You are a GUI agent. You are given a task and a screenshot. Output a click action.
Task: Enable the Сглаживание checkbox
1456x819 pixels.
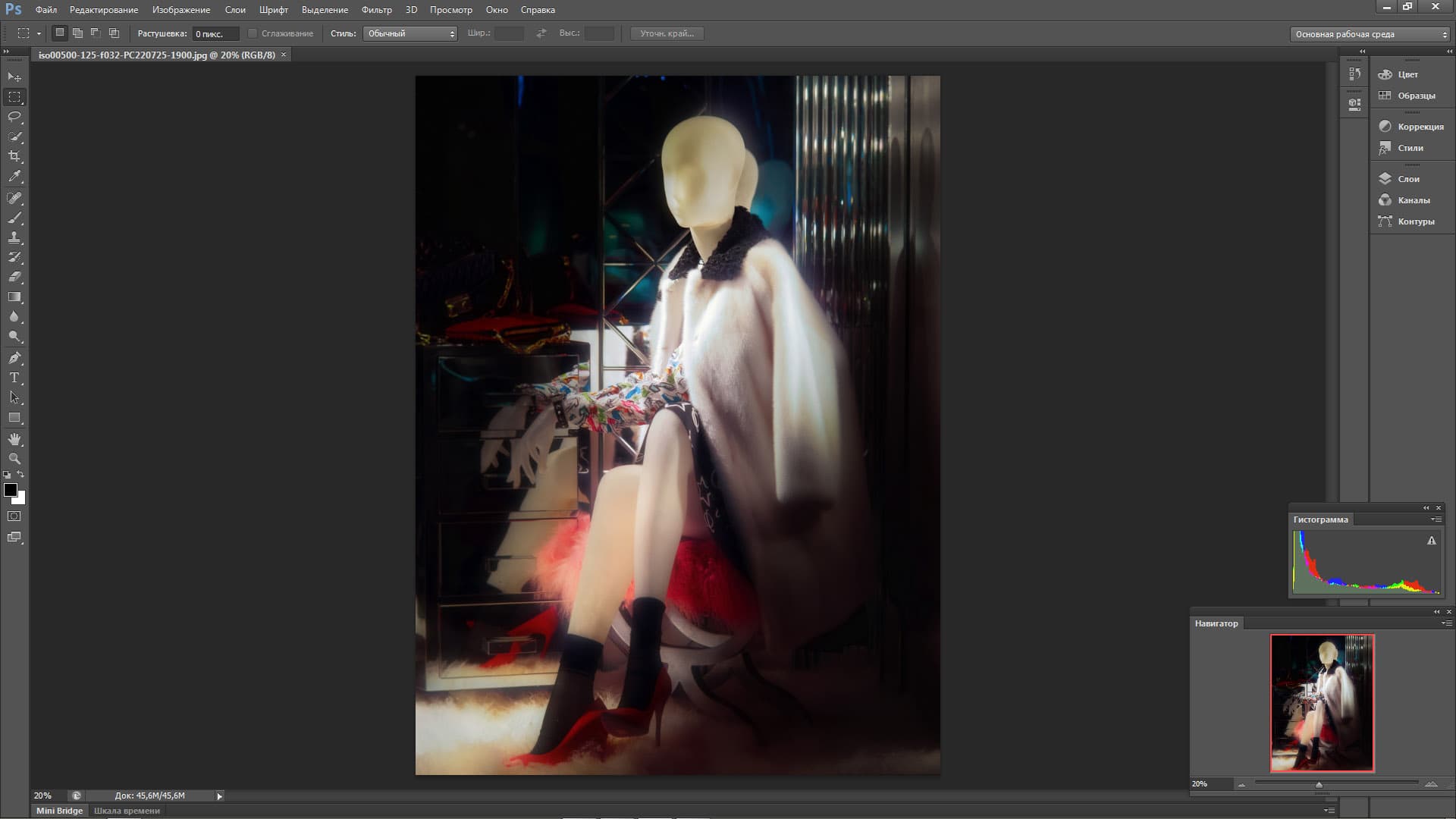(253, 33)
